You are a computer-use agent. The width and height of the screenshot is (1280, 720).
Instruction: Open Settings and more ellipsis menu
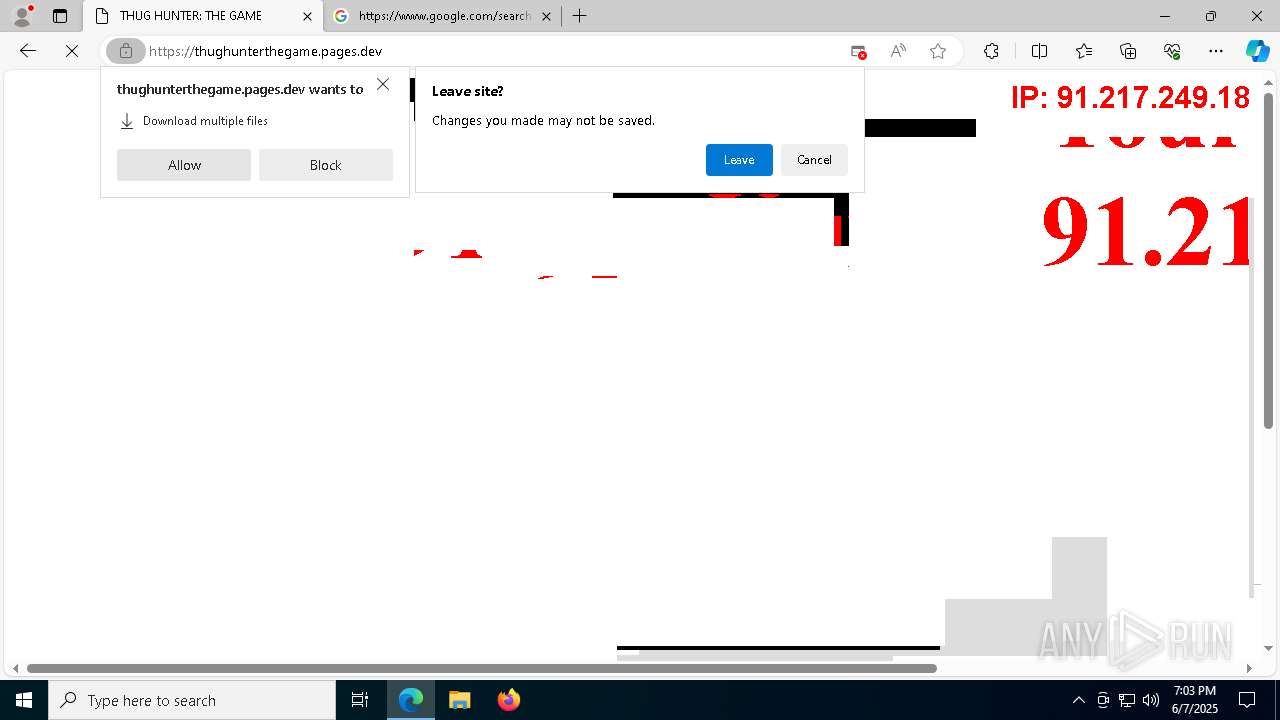coord(1216,51)
